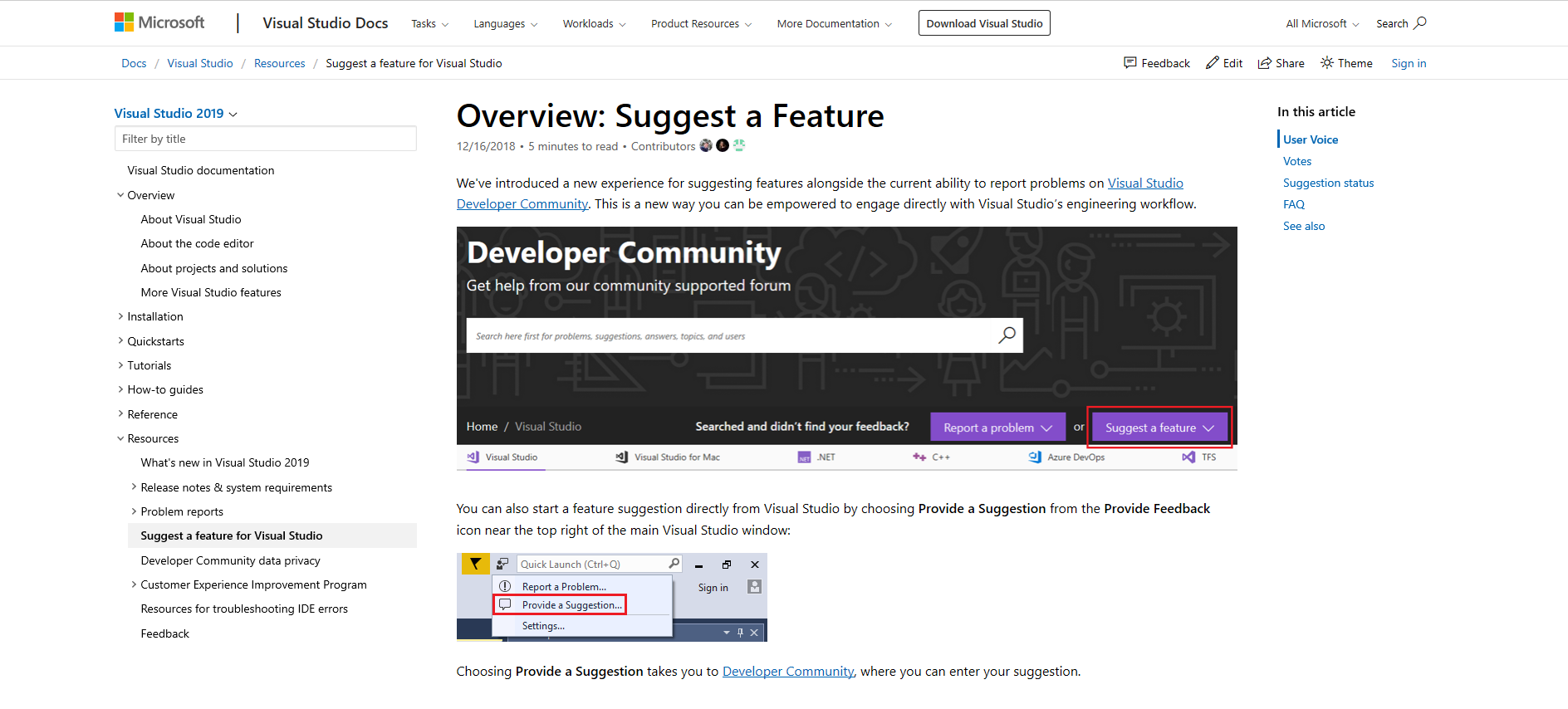Expand Problem reports item
The height and width of the screenshot is (709, 1568).
[134, 511]
